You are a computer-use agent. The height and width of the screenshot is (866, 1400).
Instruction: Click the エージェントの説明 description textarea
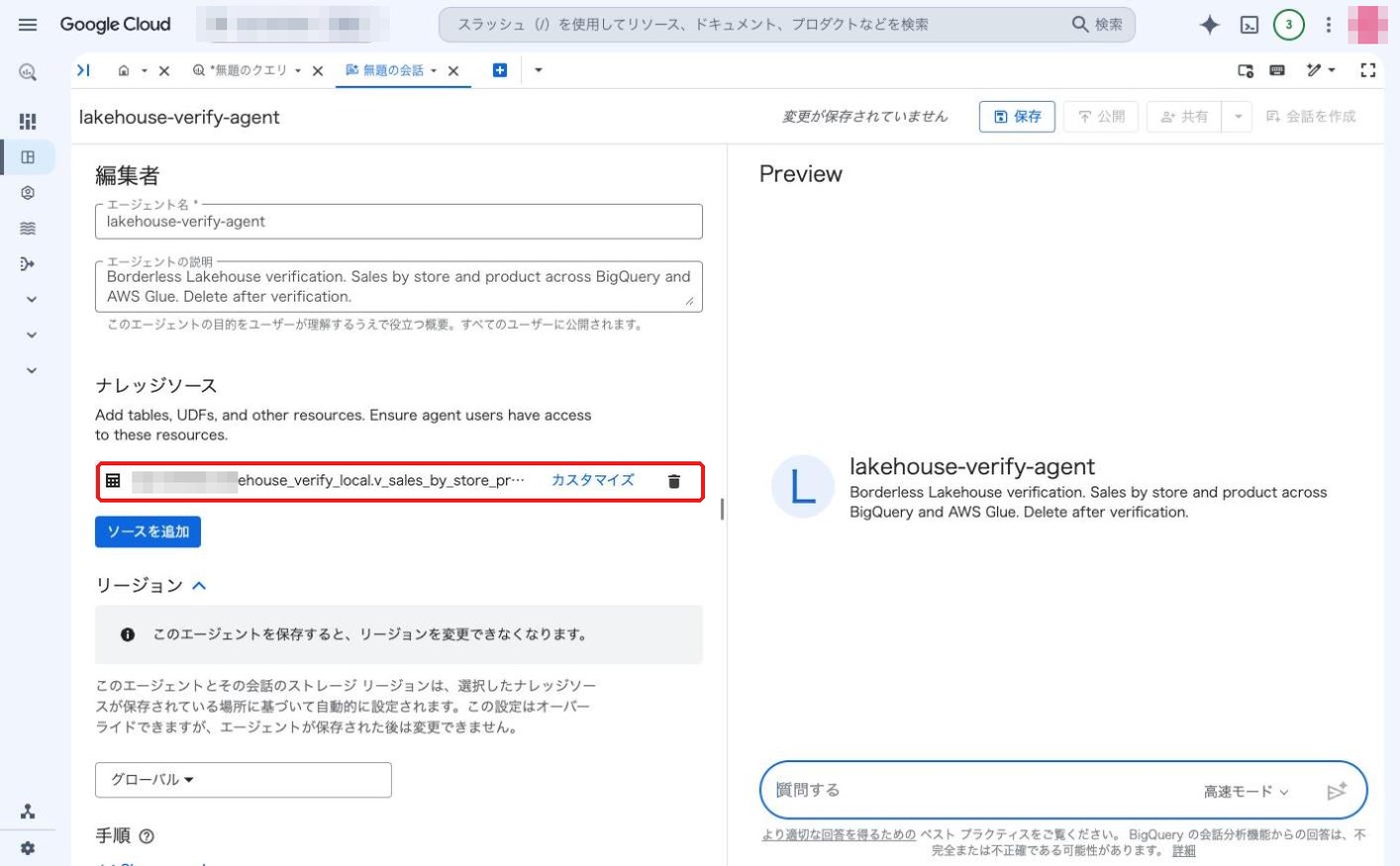point(399,287)
